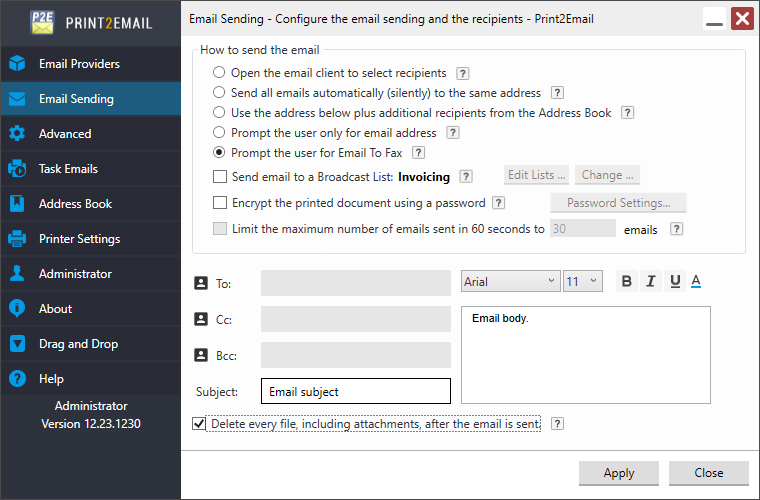Image resolution: width=760 pixels, height=500 pixels.
Task: Open help for Address Book recipients option
Action: pos(628,113)
